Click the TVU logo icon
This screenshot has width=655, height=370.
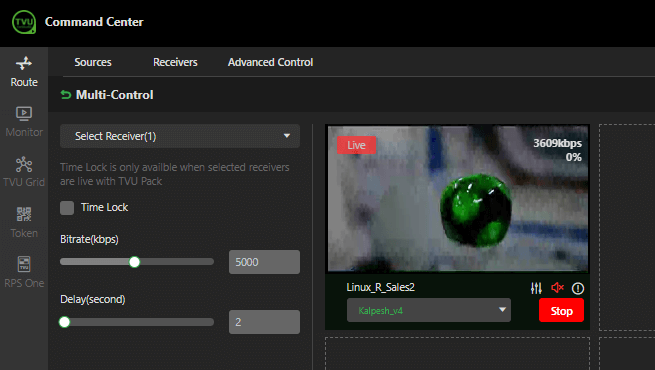[x=24, y=22]
